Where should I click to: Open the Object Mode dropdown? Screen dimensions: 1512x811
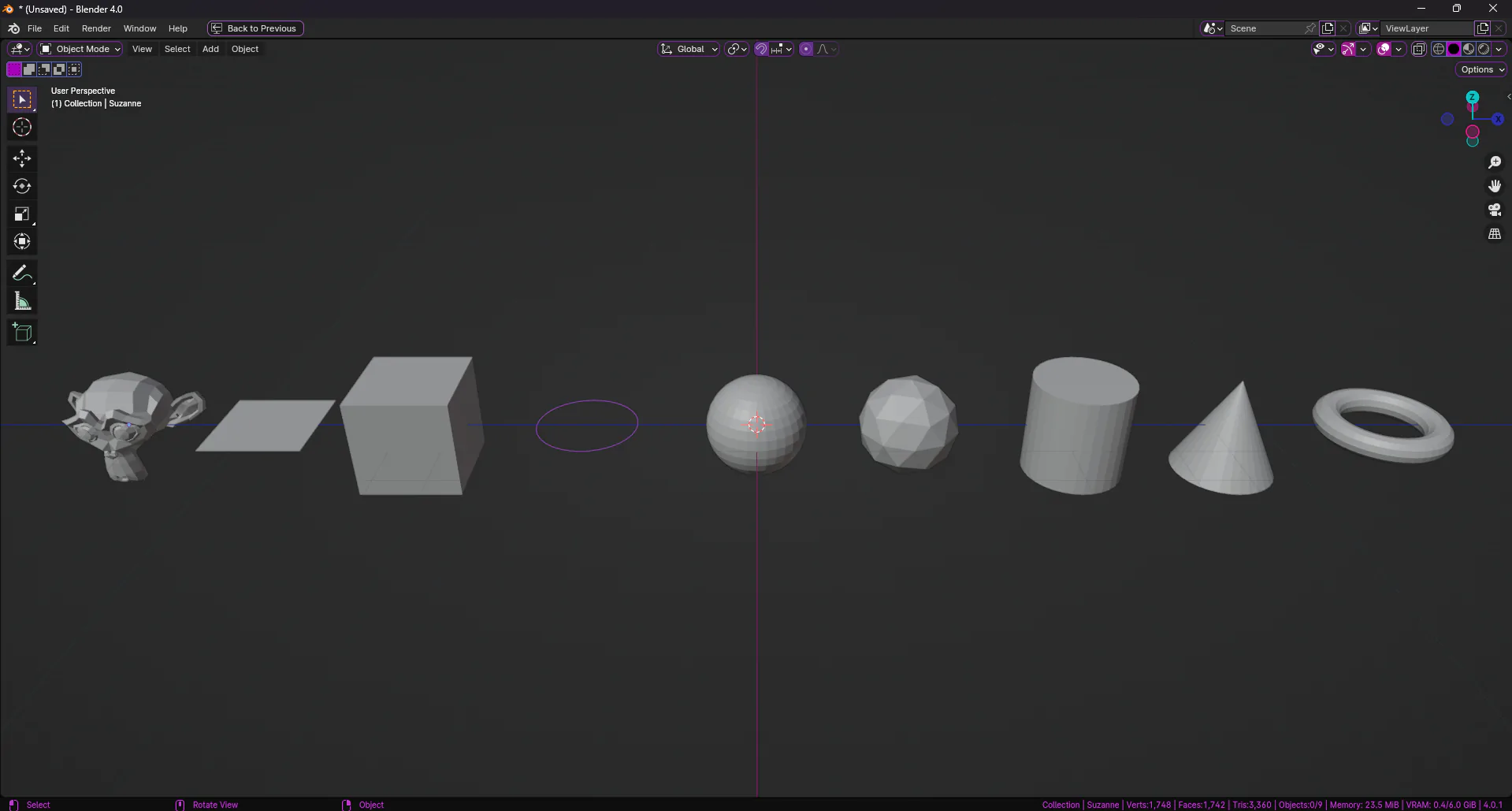(x=80, y=49)
